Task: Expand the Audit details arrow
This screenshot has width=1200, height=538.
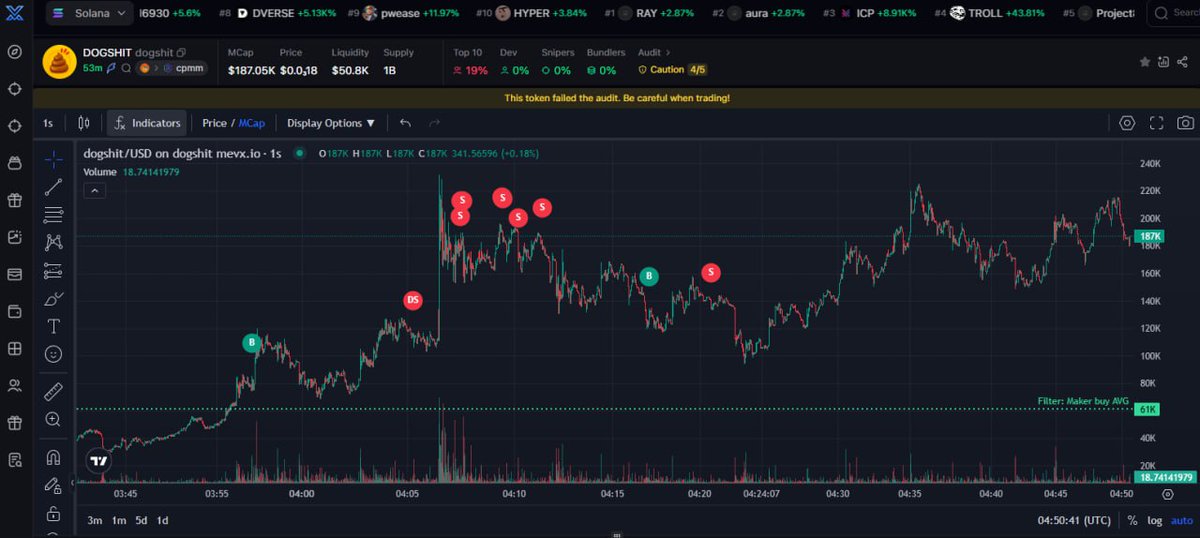Action: coord(668,52)
